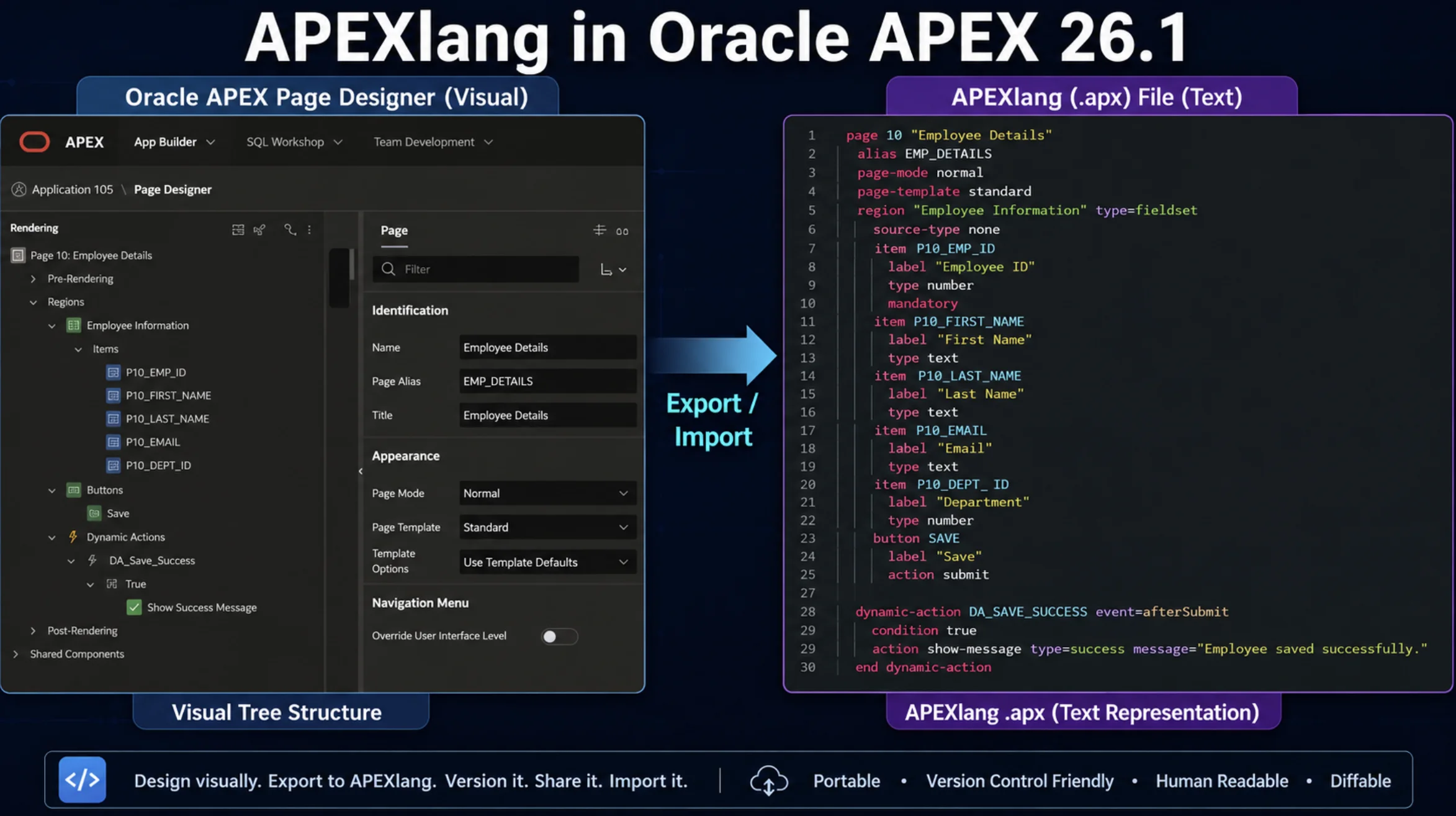1456x816 pixels.
Task: Click the Title field 'Employee Details'
Action: pyautogui.click(x=547, y=415)
